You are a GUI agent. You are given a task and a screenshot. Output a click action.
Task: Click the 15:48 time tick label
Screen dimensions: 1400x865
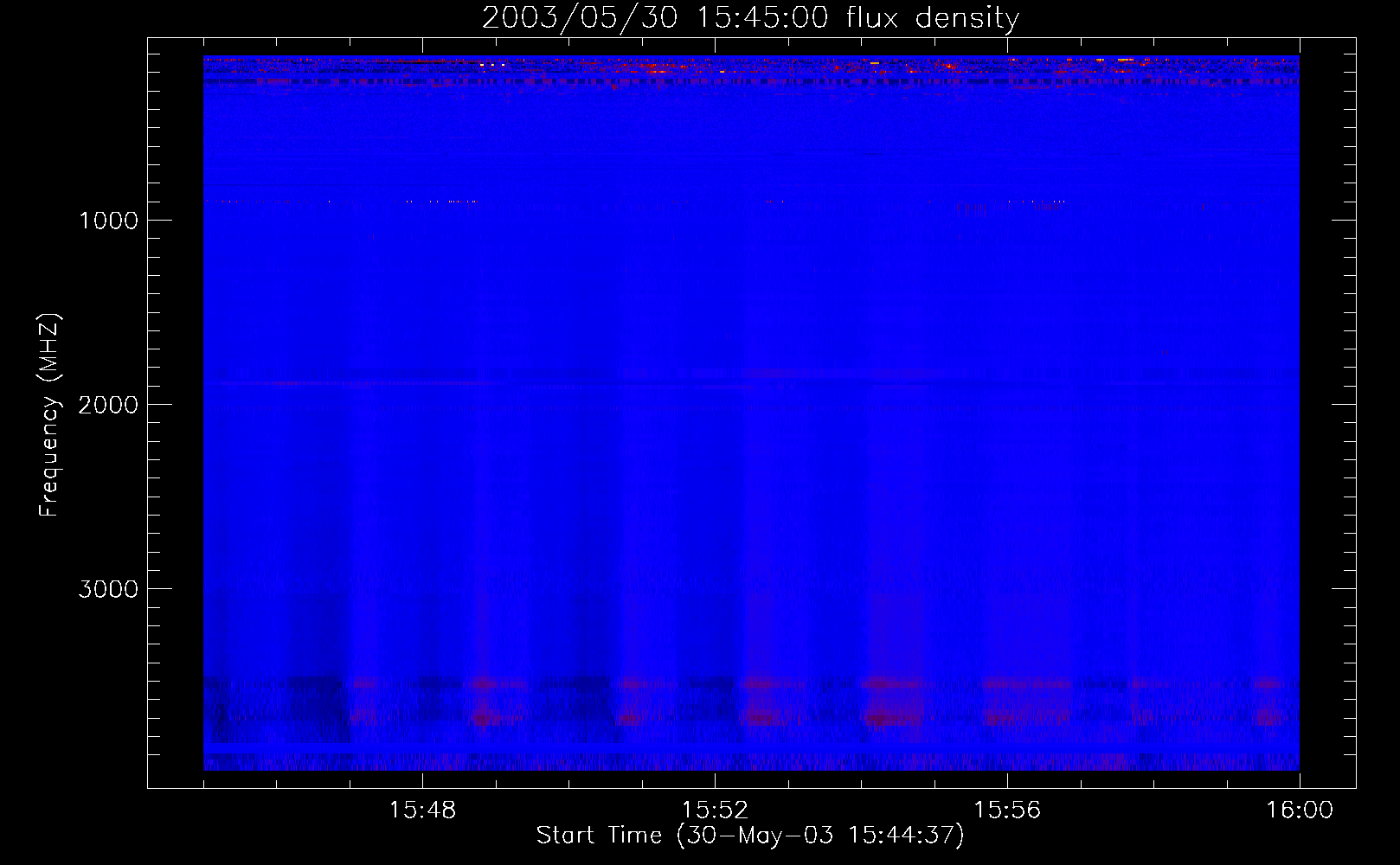click(x=422, y=811)
